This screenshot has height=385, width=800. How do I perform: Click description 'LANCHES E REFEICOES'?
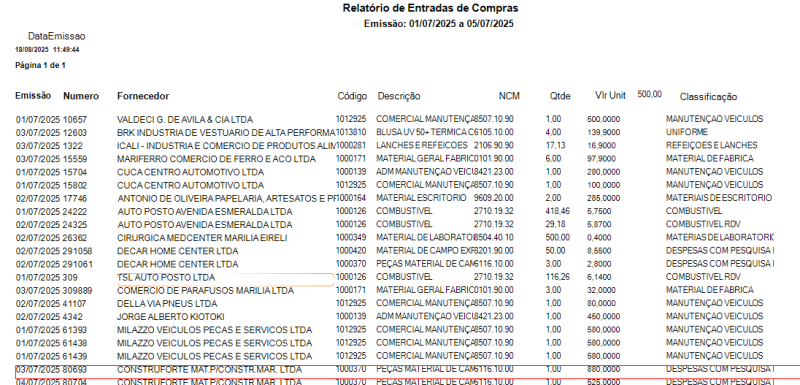(421, 145)
